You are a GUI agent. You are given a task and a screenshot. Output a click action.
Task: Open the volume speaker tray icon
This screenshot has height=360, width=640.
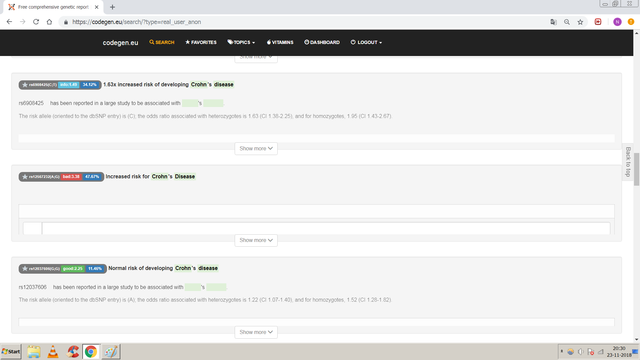pos(580,352)
